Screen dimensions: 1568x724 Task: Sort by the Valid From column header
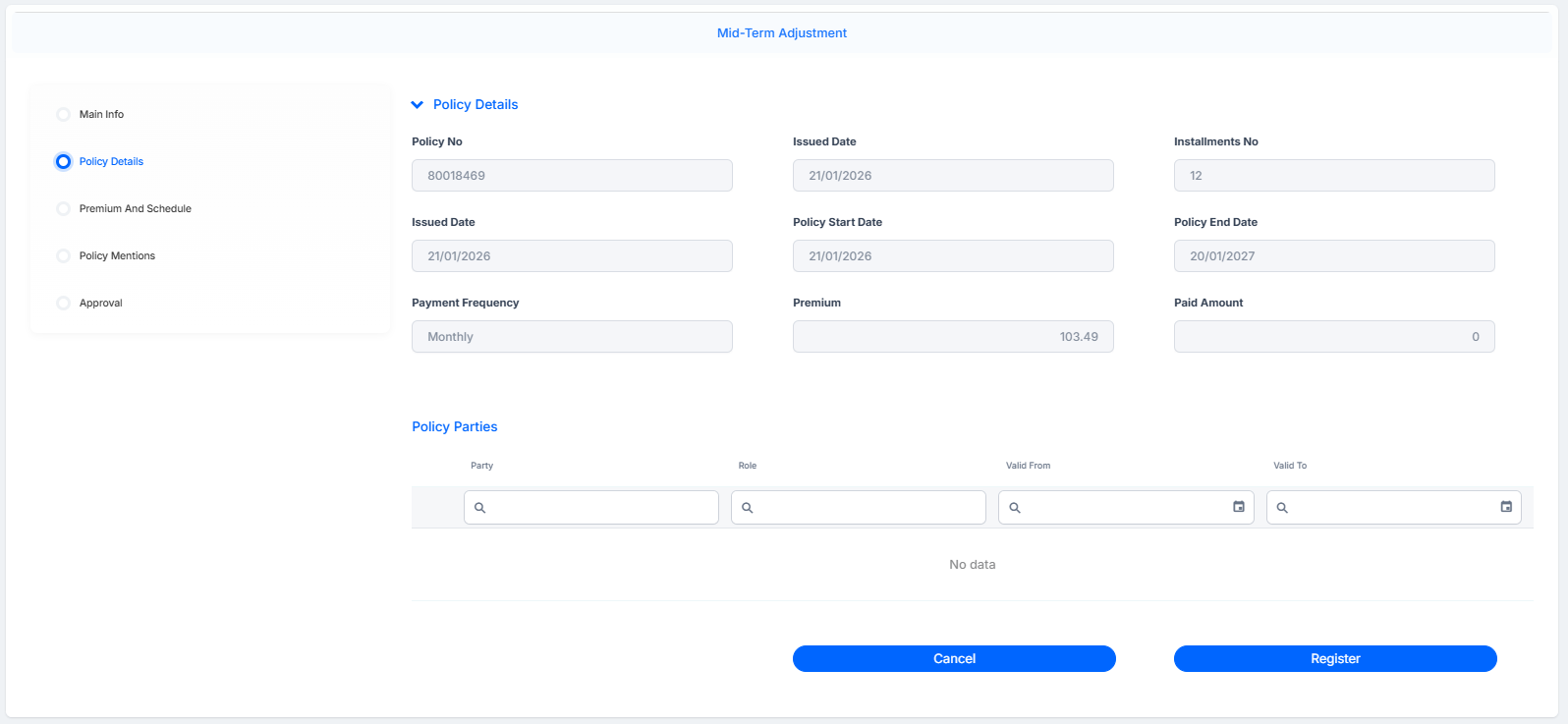pyautogui.click(x=1028, y=466)
